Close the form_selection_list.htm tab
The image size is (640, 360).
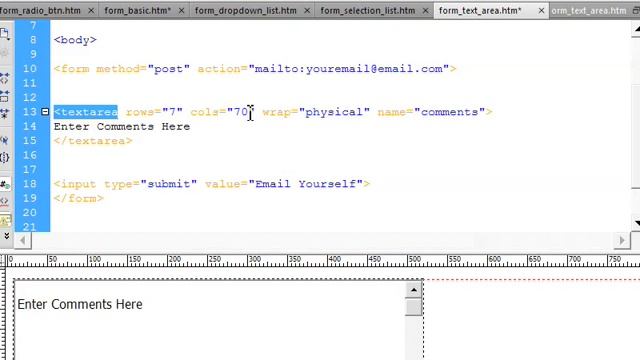pyautogui.click(x=425, y=11)
